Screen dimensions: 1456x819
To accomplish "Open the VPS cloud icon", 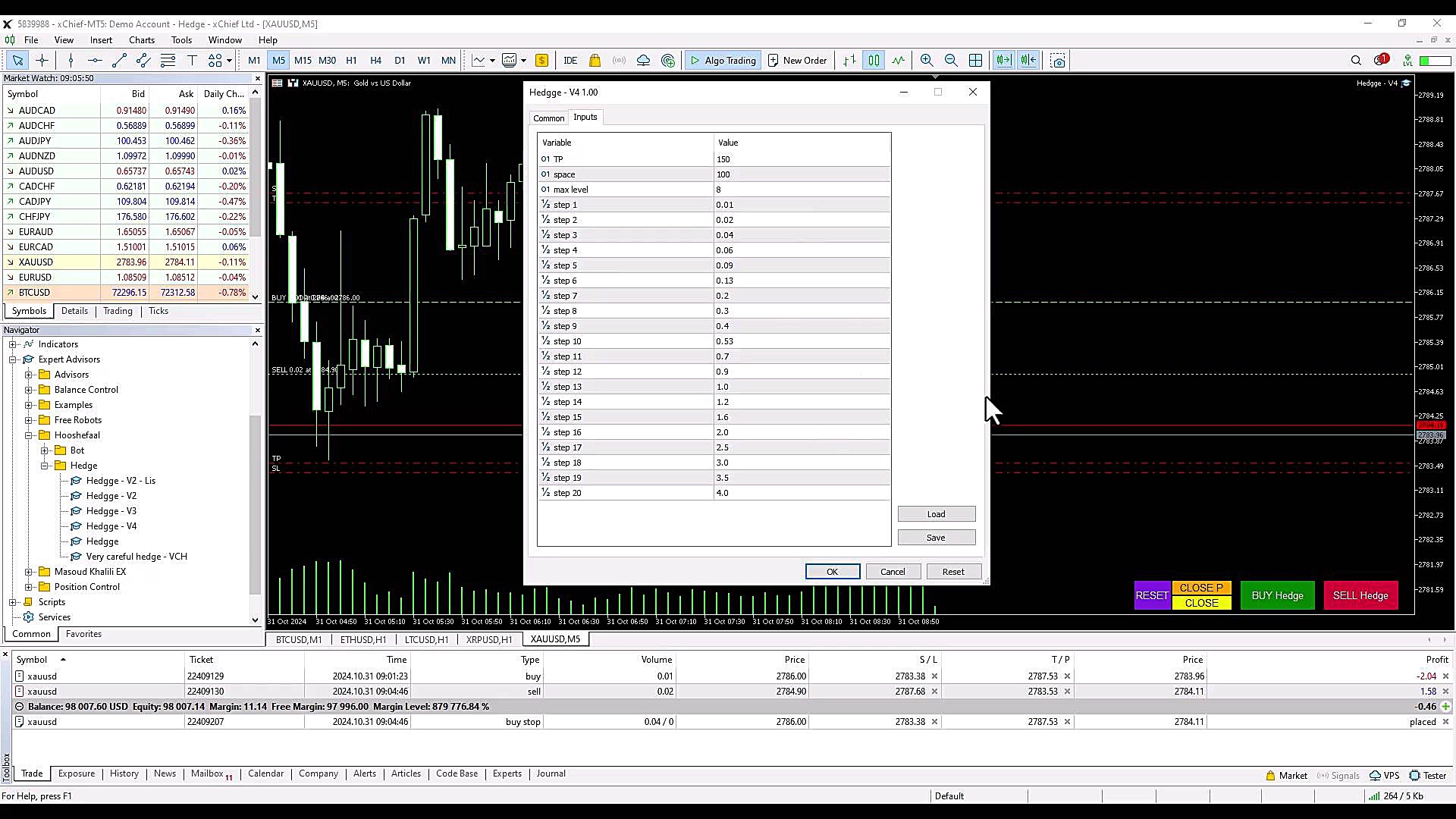I will pyautogui.click(x=643, y=61).
